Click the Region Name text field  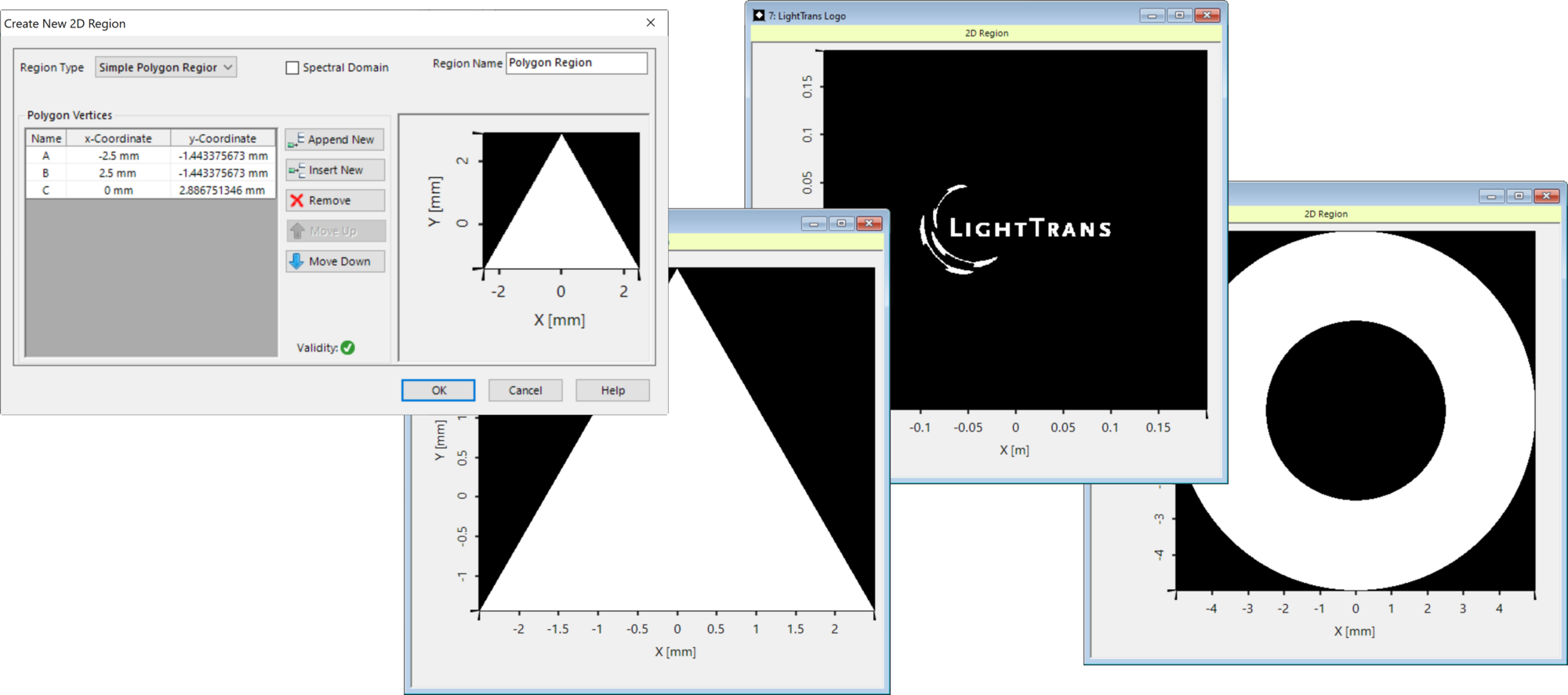pos(576,63)
